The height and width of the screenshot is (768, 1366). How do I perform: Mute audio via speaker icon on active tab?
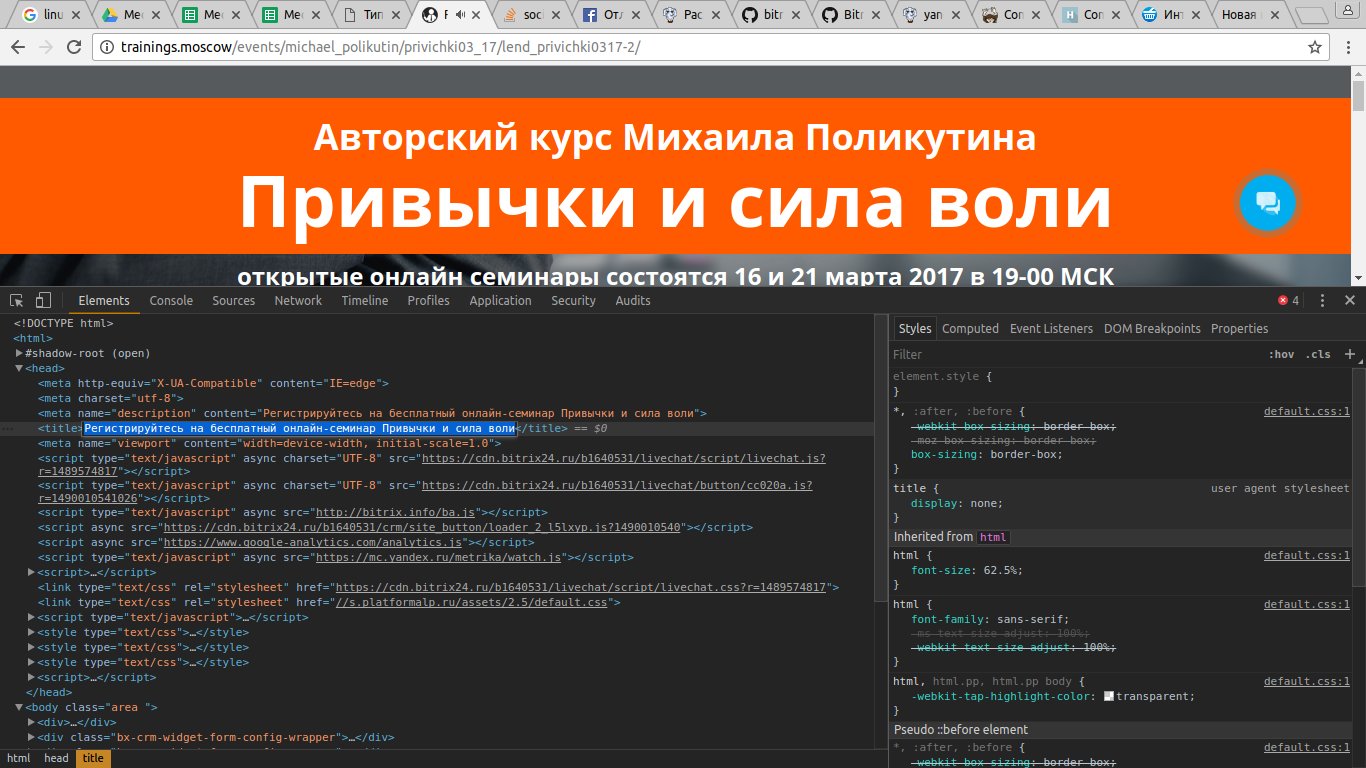pyautogui.click(x=459, y=15)
